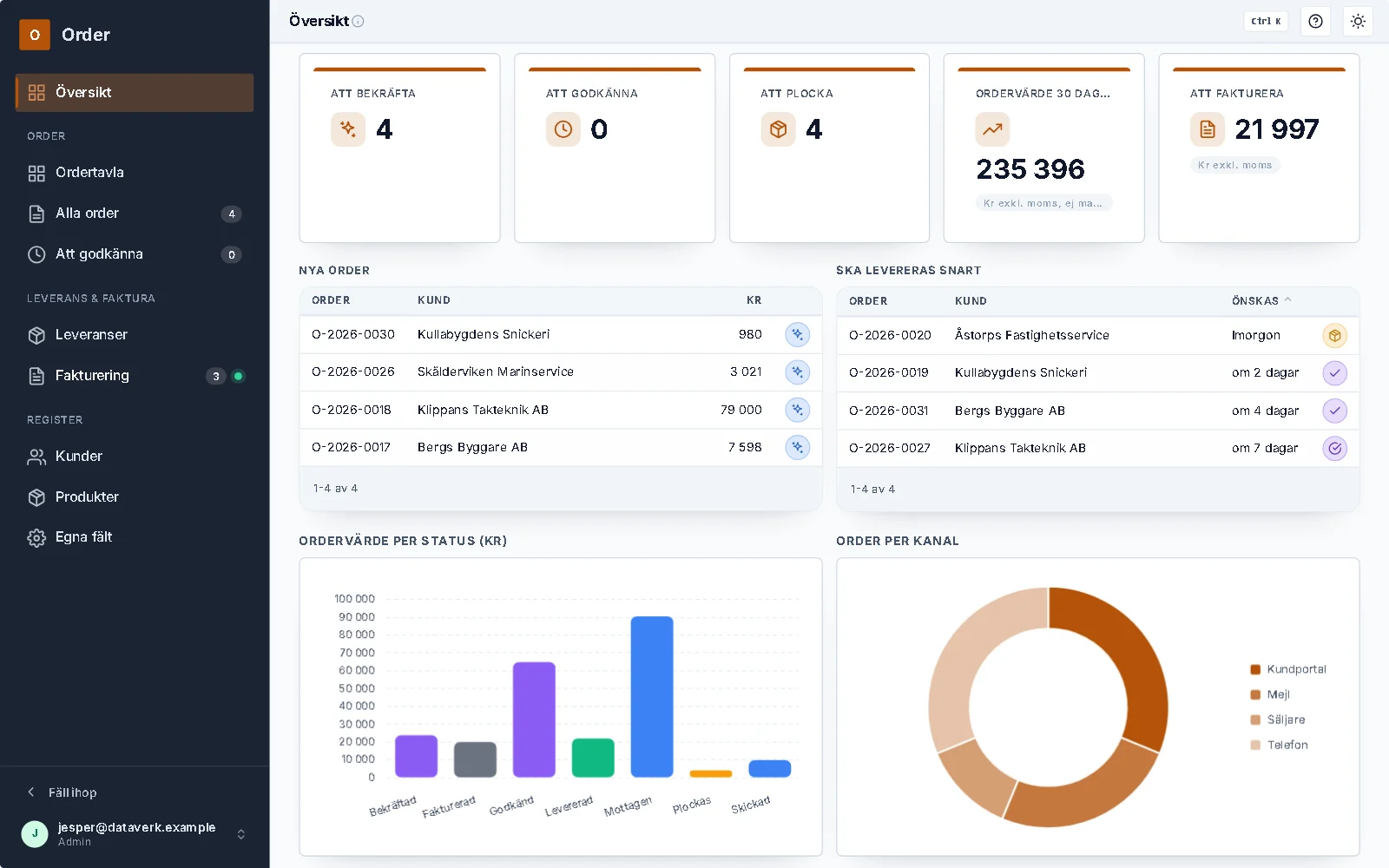This screenshot has height=868, width=1389.
Task: Open order O-2026-0020 in delivery table
Action: pyautogui.click(x=890, y=335)
